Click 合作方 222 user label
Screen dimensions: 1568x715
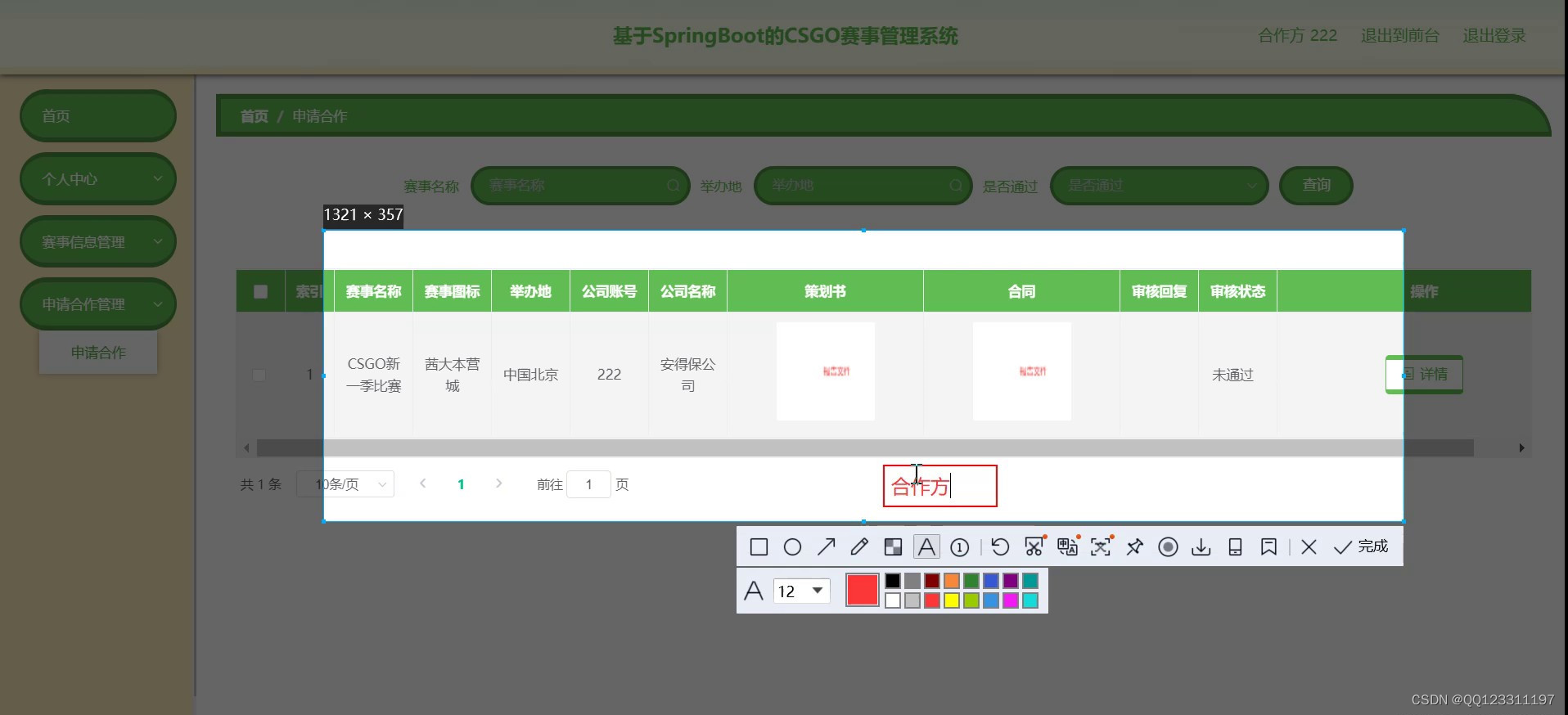click(x=1297, y=35)
